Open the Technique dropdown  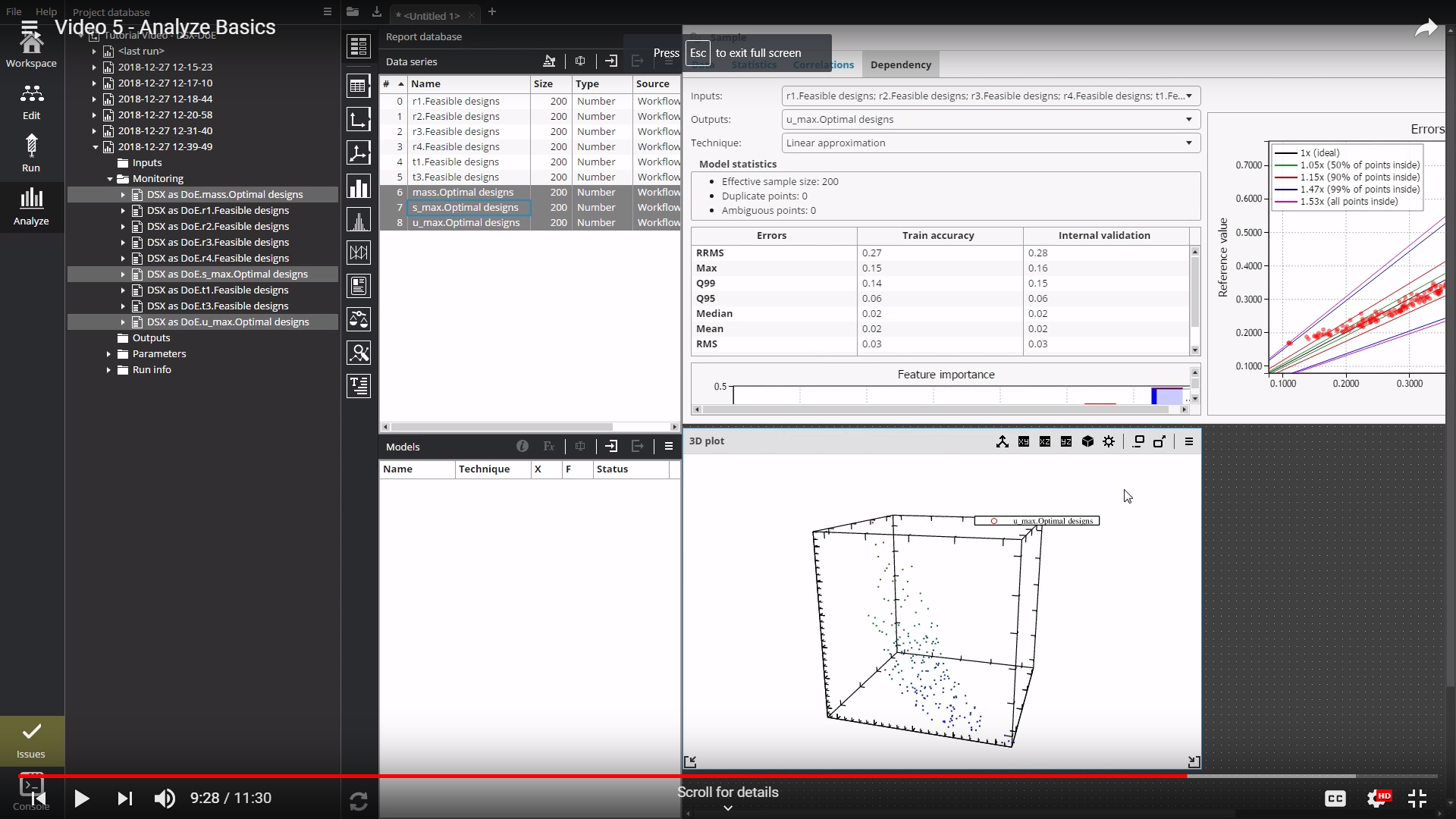pos(990,143)
